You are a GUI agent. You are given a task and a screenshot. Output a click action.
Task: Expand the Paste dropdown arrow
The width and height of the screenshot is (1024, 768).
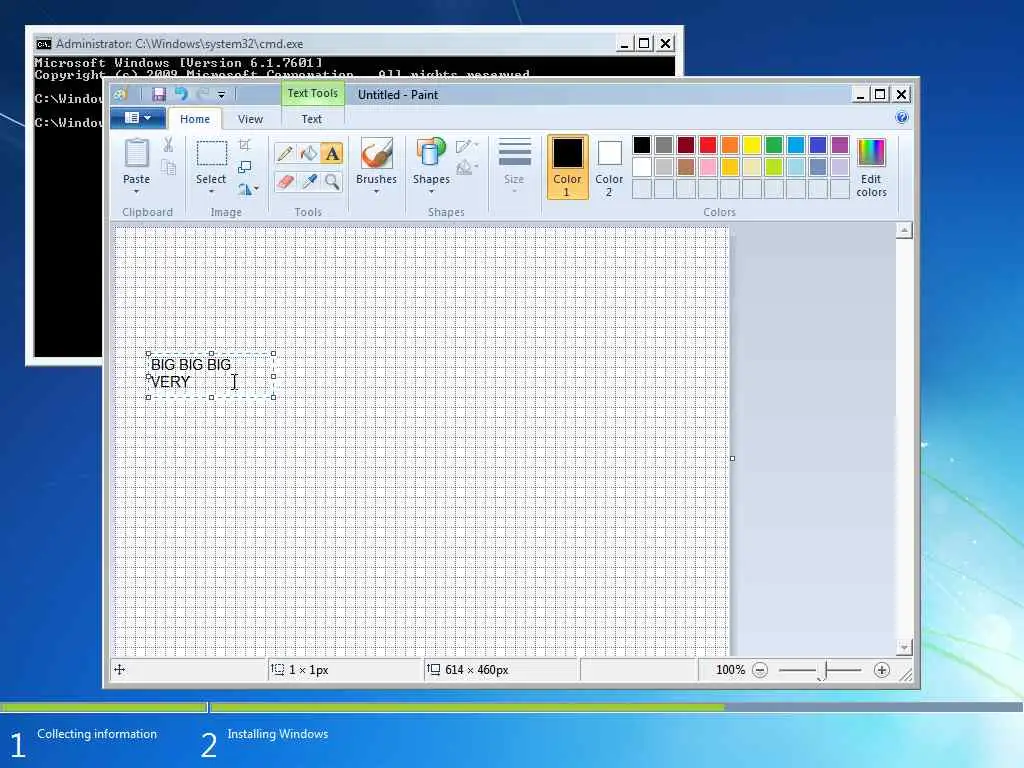pos(136,192)
